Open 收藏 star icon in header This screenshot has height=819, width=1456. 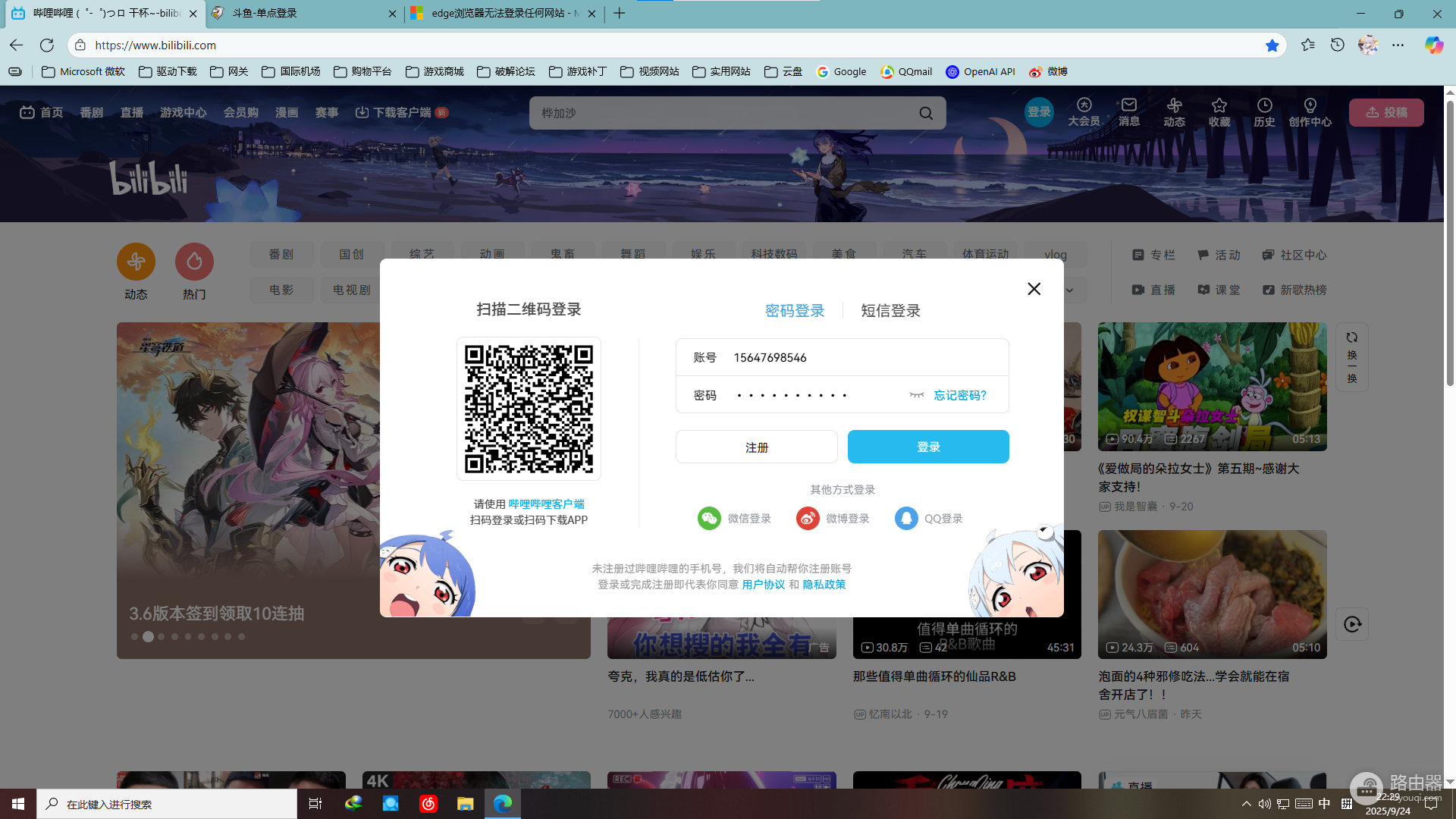[x=1219, y=112]
